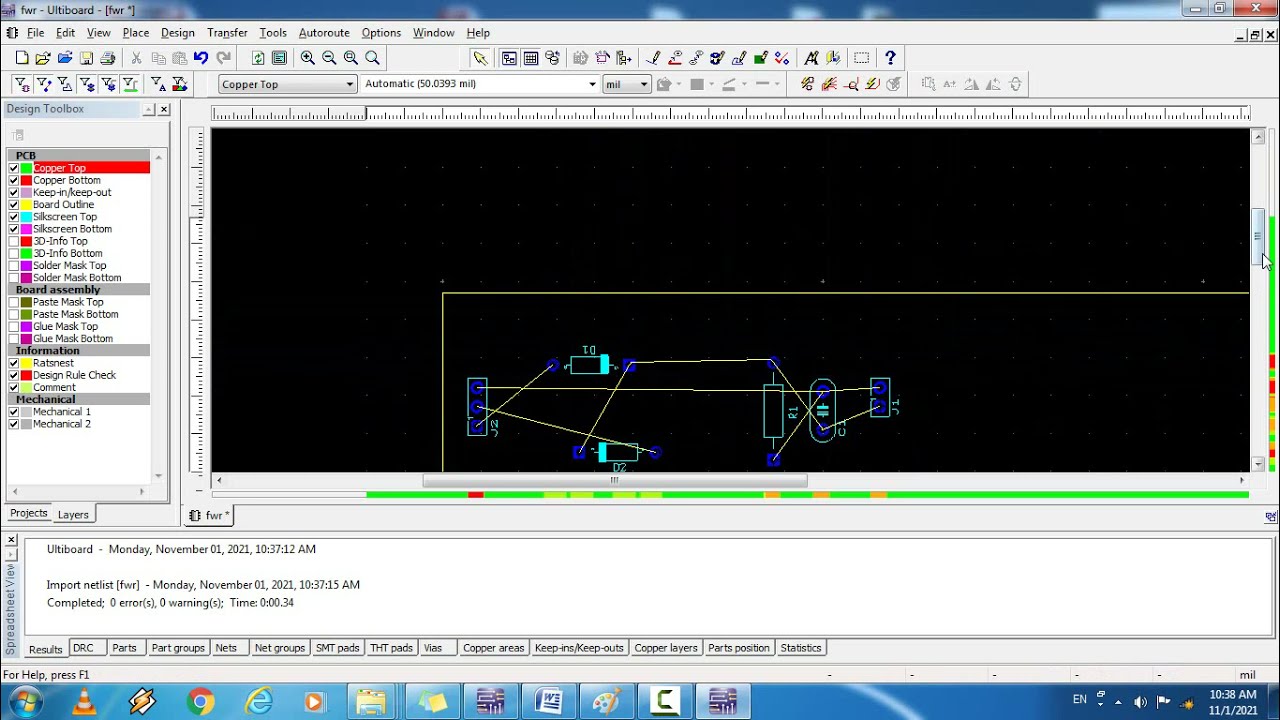The height and width of the screenshot is (720, 1280).
Task: Switch to the DRC spreadsheet tab
Action: pyautogui.click(x=83, y=648)
